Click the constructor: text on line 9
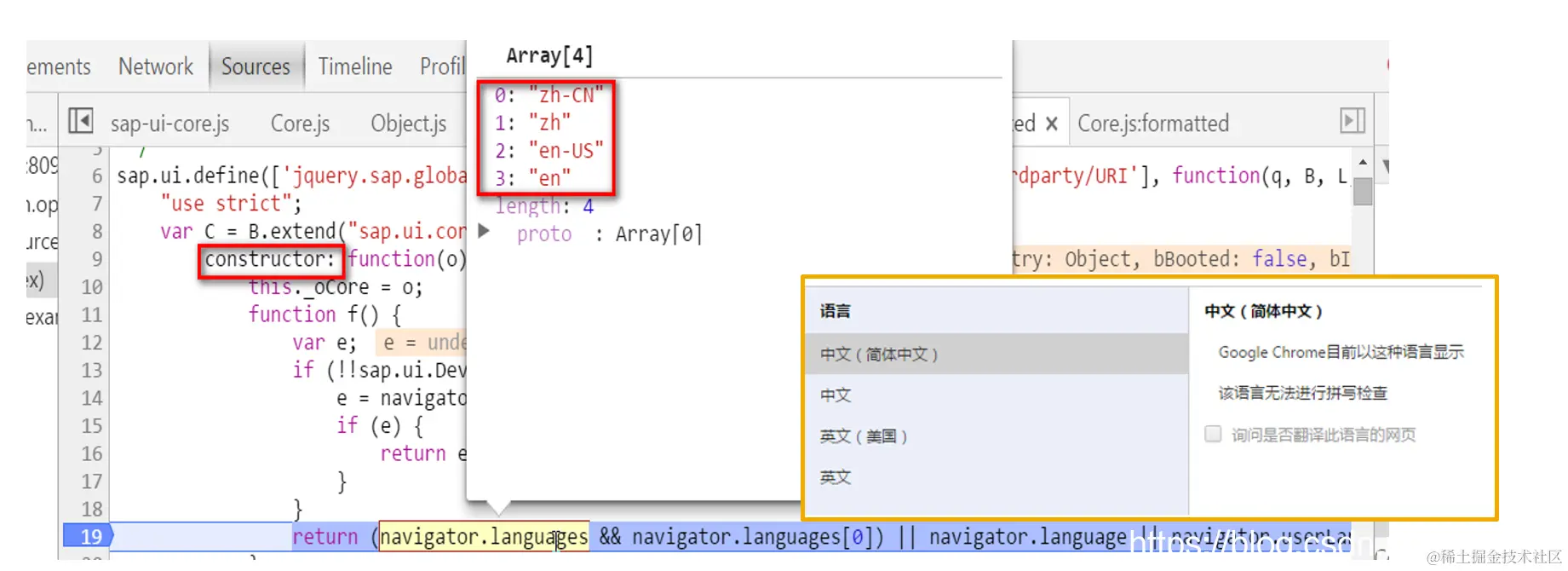 (x=271, y=259)
